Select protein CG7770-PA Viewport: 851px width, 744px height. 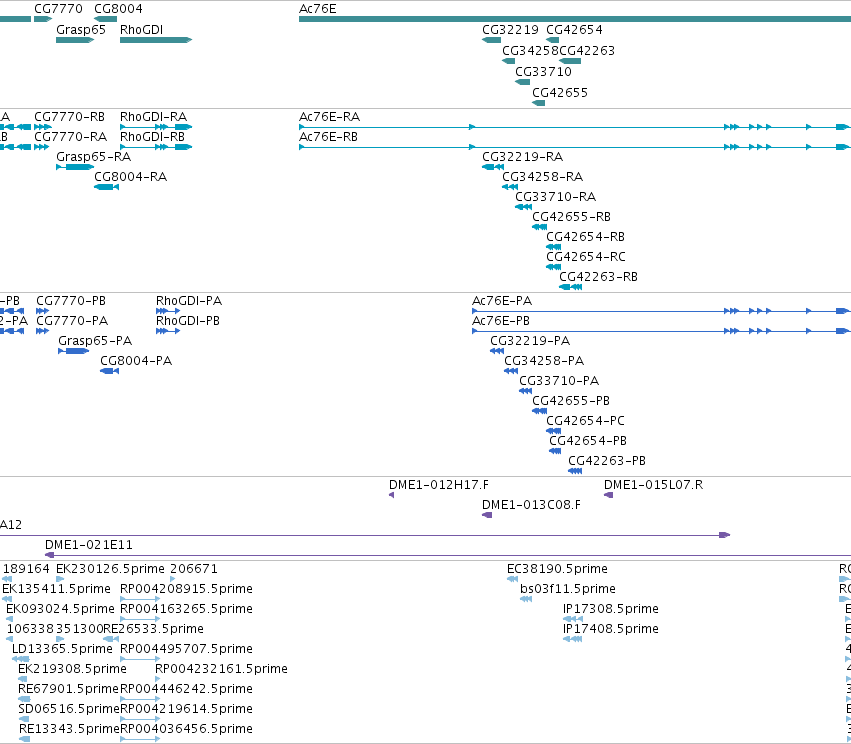coord(72,320)
